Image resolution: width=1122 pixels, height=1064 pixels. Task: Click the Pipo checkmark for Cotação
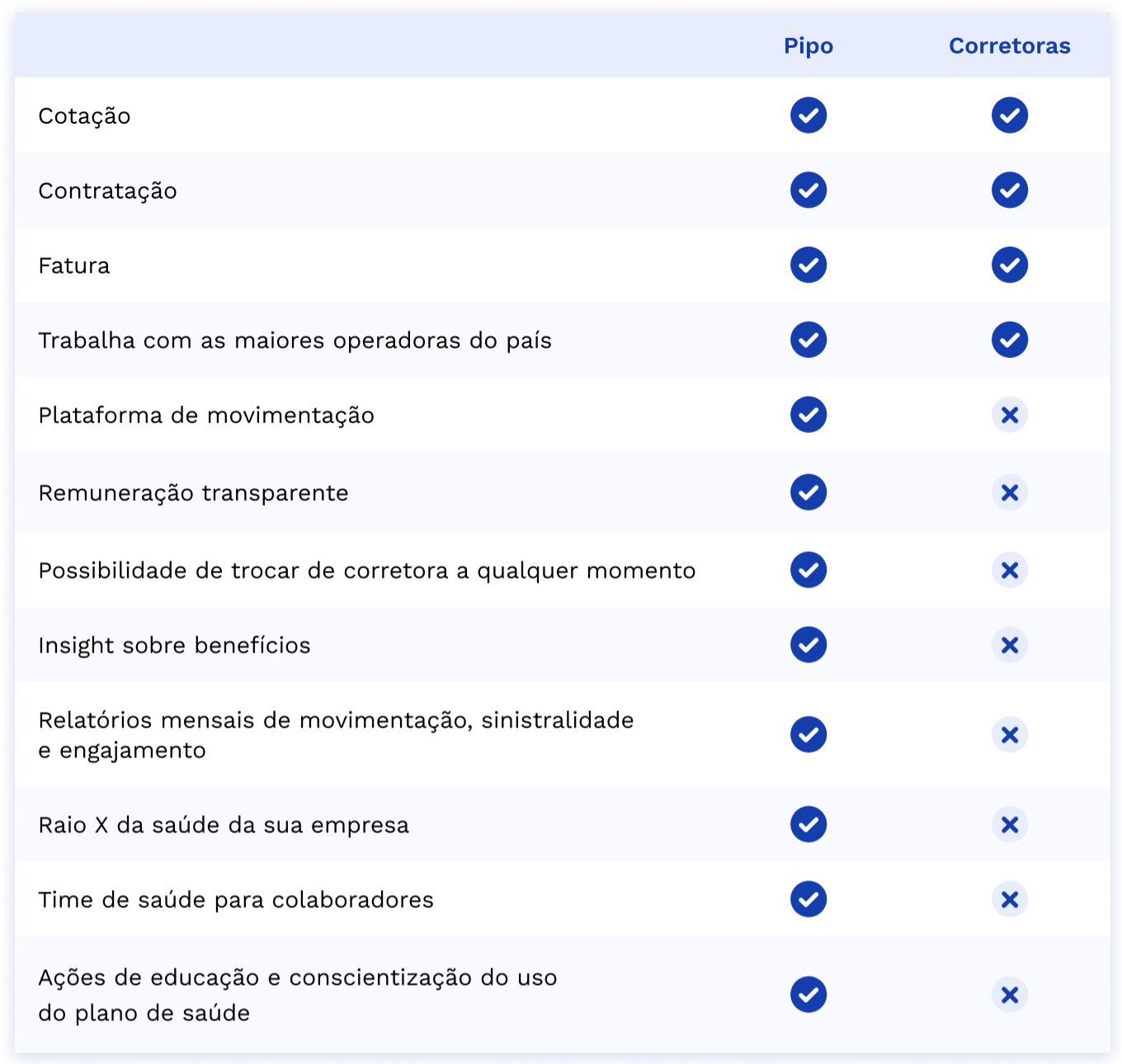(x=808, y=115)
